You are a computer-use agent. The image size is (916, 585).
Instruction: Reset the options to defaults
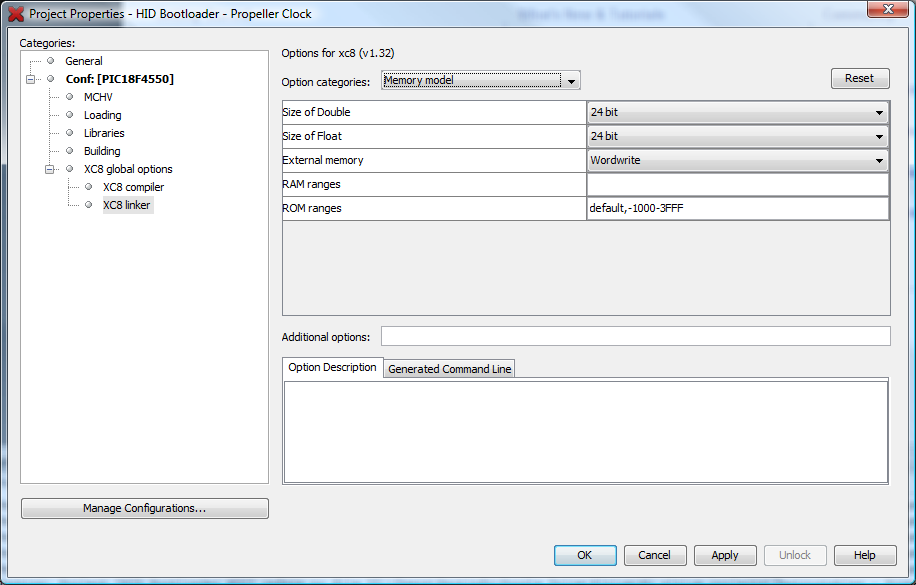[x=860, y=78]
